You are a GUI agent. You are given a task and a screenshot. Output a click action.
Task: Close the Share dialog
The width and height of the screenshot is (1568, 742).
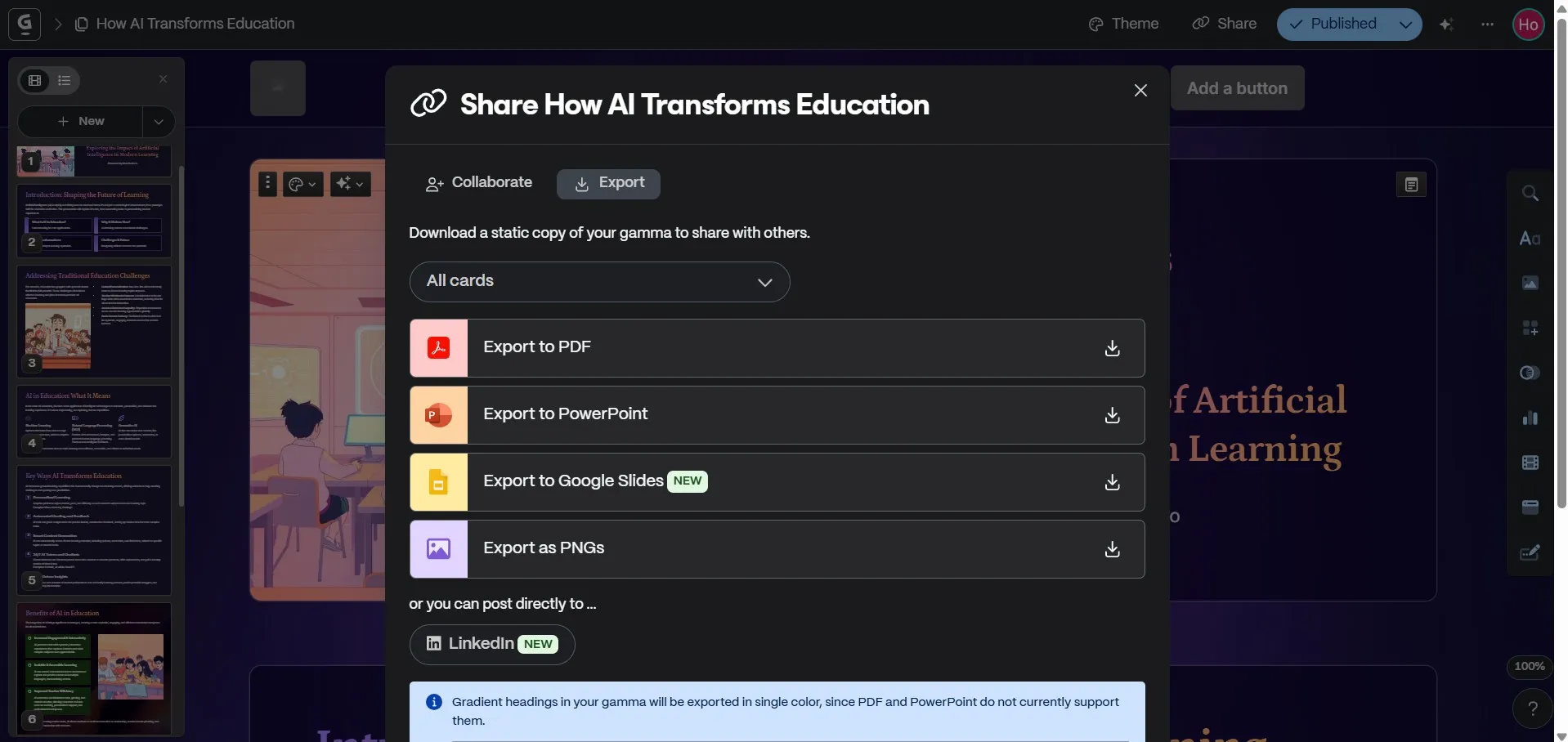coord(1140,91)
